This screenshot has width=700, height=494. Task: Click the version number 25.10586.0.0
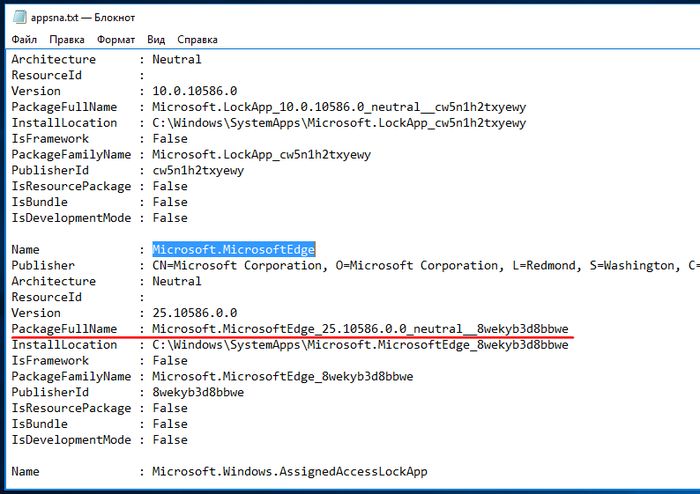click(196, 313)
